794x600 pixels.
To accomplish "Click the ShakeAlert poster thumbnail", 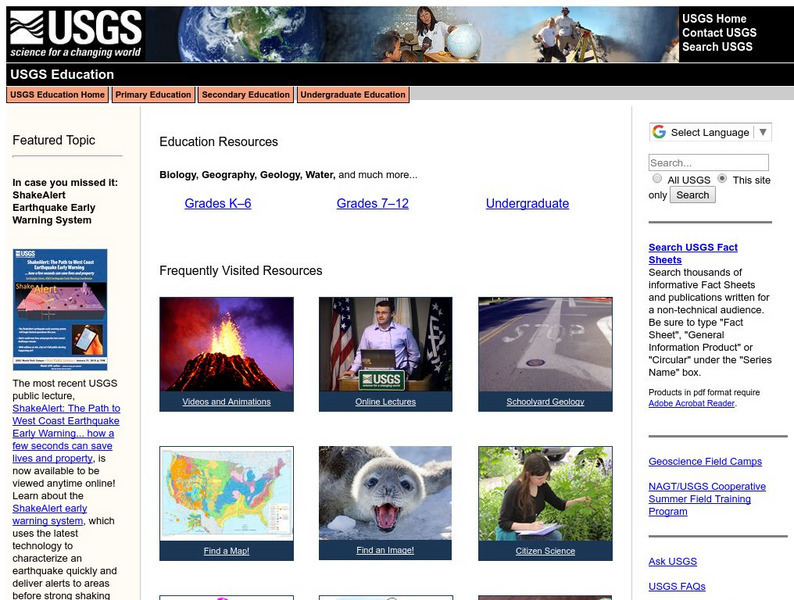I will click(x=60, y=309).
